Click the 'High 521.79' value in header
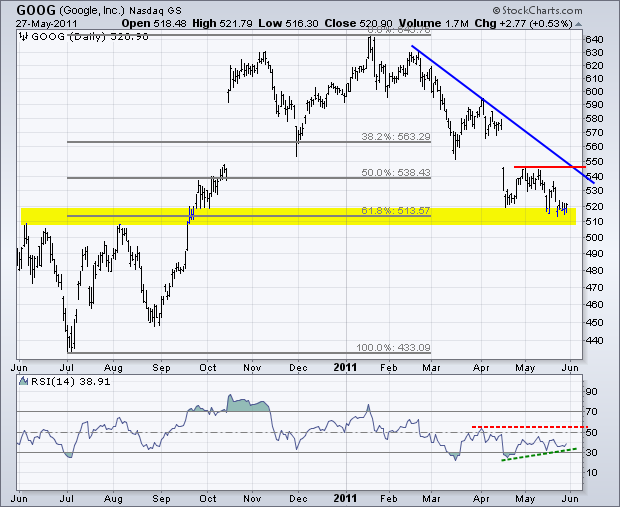The height and width of the screenshot is (507, 620). click(x=222, y=24)
